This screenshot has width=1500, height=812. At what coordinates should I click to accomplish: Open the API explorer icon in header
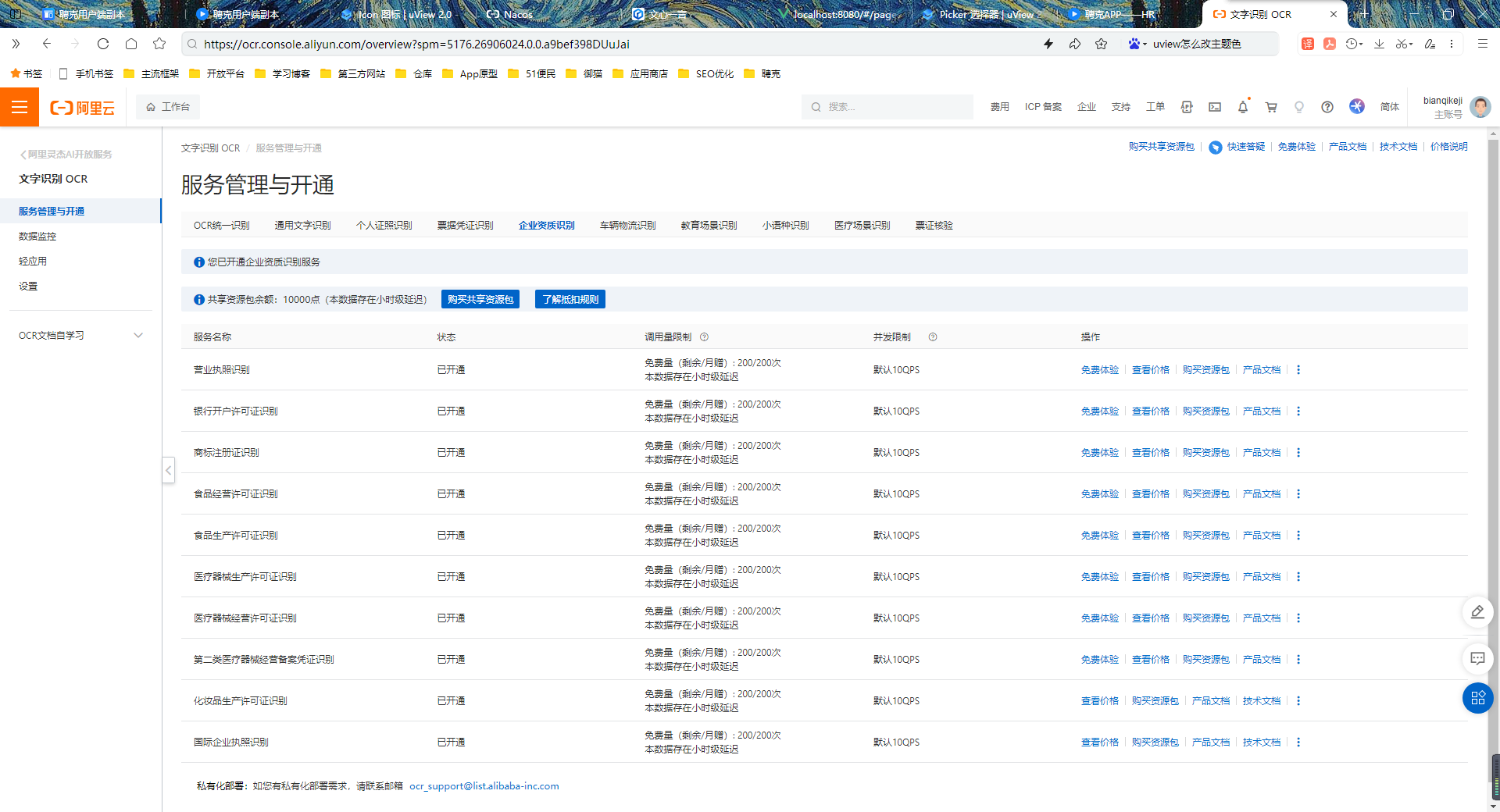(x=1187, y=107)
